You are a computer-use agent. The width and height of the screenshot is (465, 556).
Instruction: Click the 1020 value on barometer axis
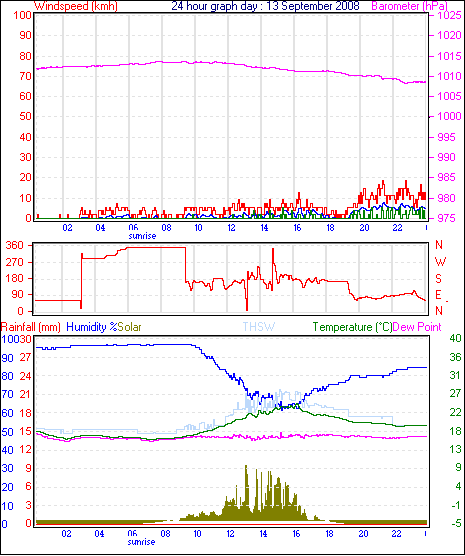point(449,35)
